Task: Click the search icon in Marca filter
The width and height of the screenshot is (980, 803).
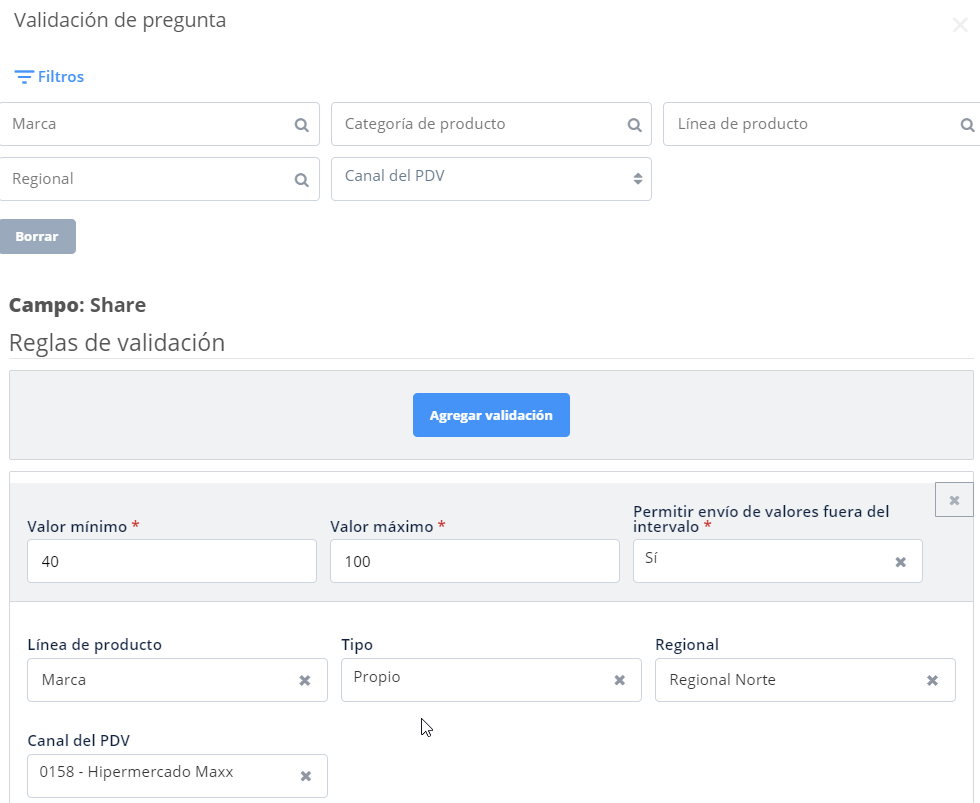Action: pyautogui.click(x=301, y=125)
